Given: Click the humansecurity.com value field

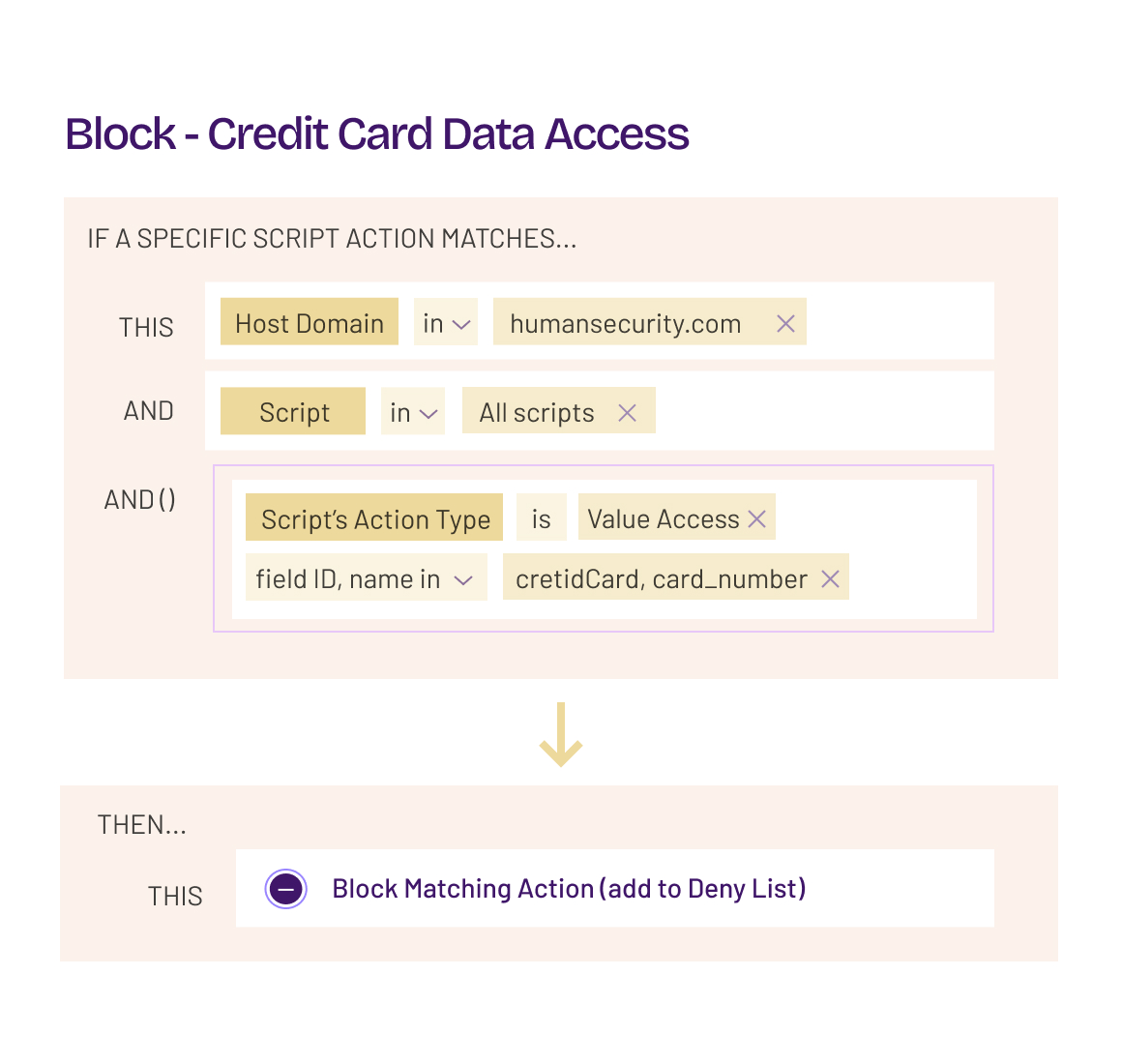Looking at the screenshot, I should pyautogui.click(x=626, y=324).
